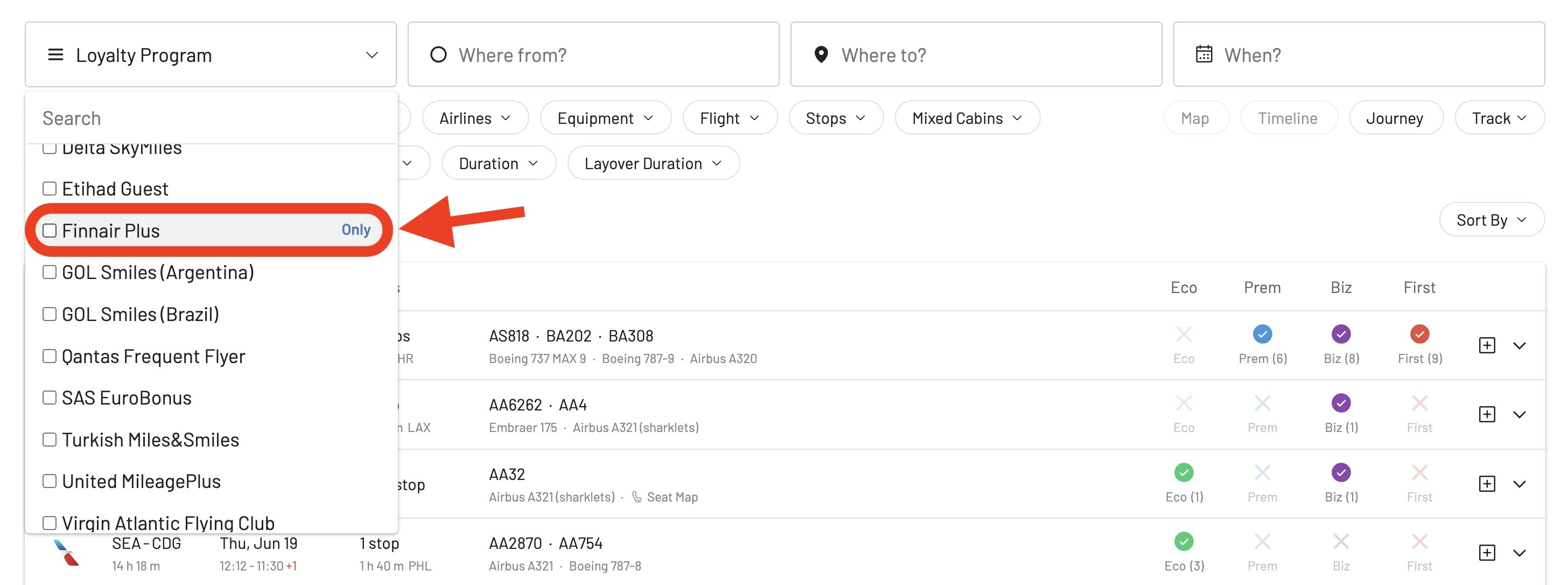Click unavailable Prem icon for AA6262 flight
Image resolution: width=1568 pixels, height=585 pixels.
point(1262,403)
